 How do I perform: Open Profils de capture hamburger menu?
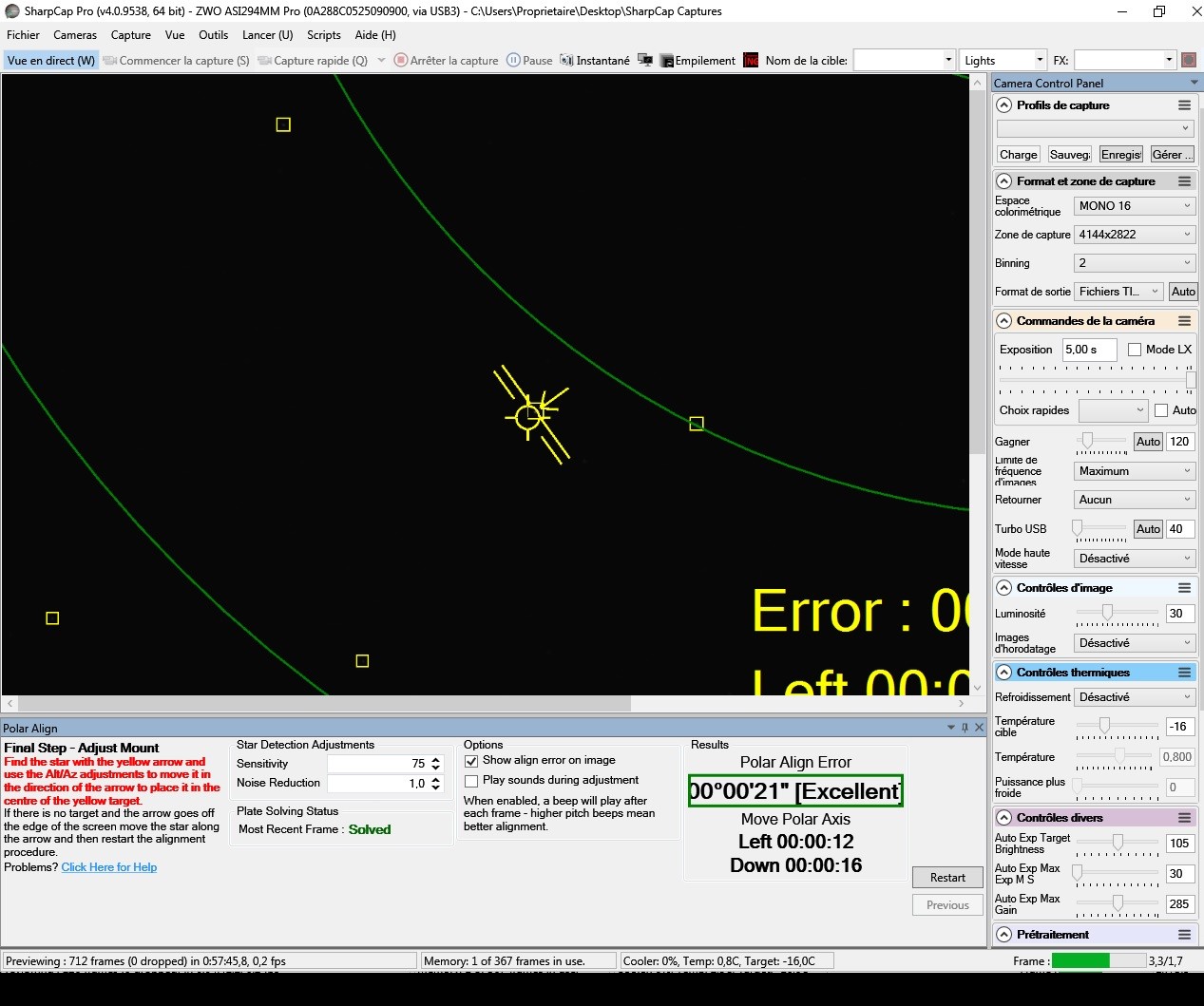pos(1184,105)
